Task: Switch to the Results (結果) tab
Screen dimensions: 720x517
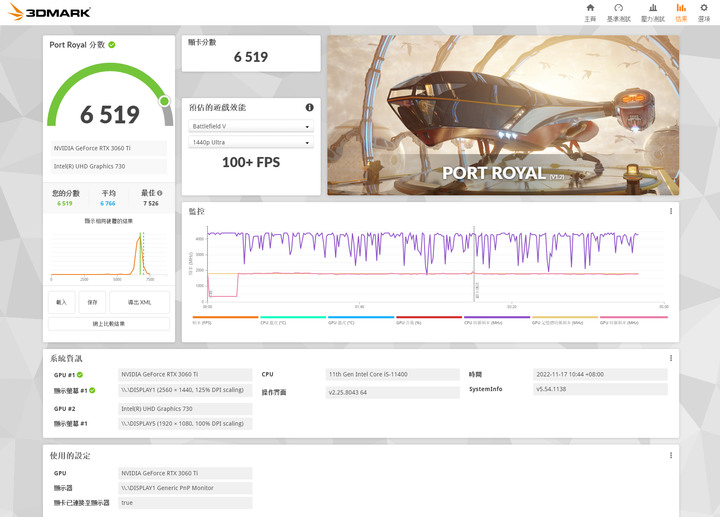Action: click(x=681, y=11)
